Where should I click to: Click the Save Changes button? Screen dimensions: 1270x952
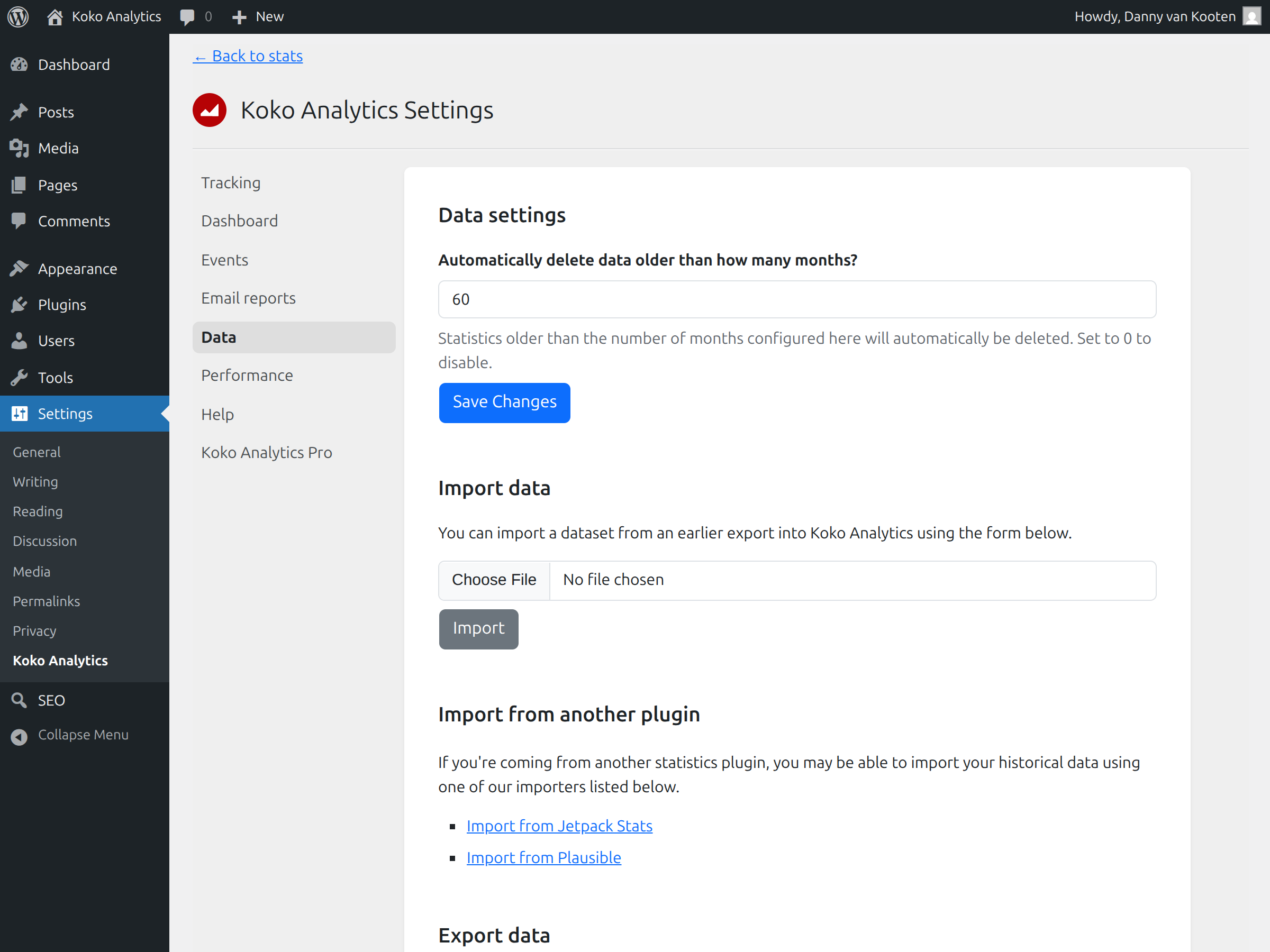click(x=504, y=402)
